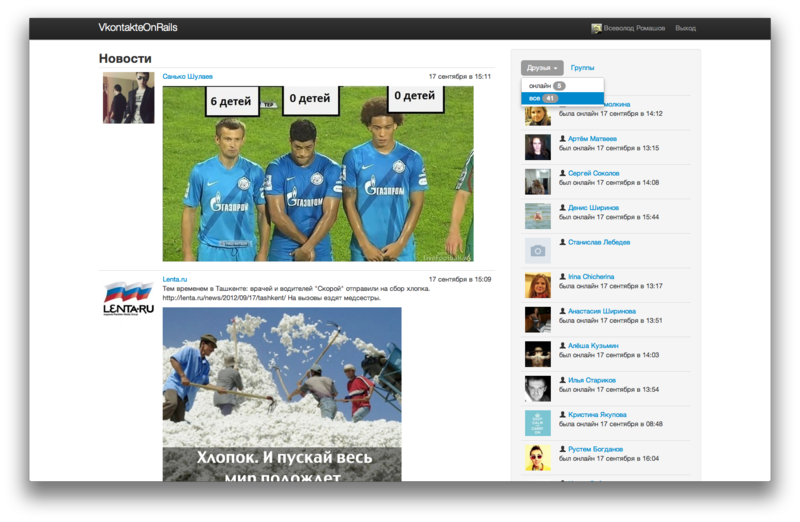This screenshot has height=522, width=800.
Task: Click the person icon beside Илья Стариков
Action: 562,380
